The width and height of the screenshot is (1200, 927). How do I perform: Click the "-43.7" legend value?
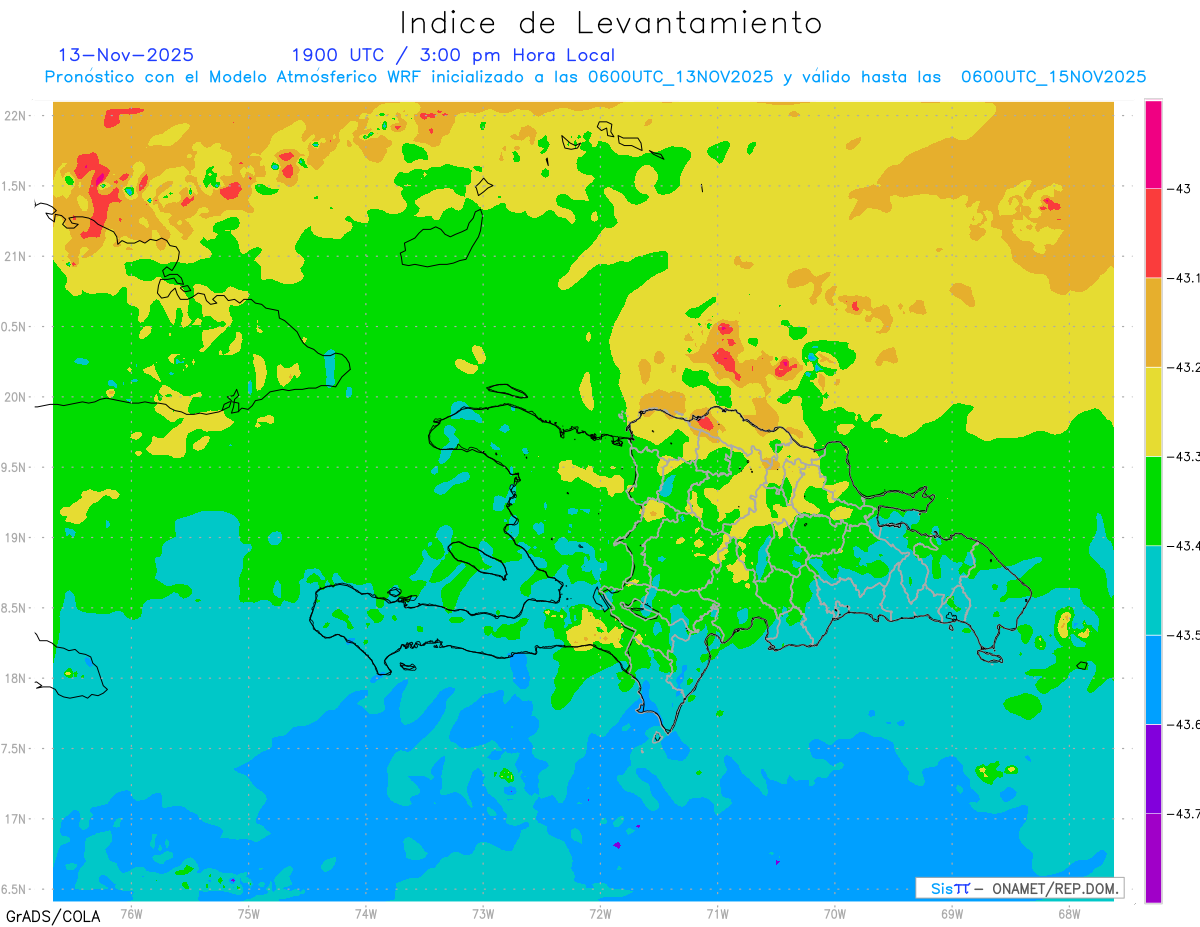(1184, 813)
